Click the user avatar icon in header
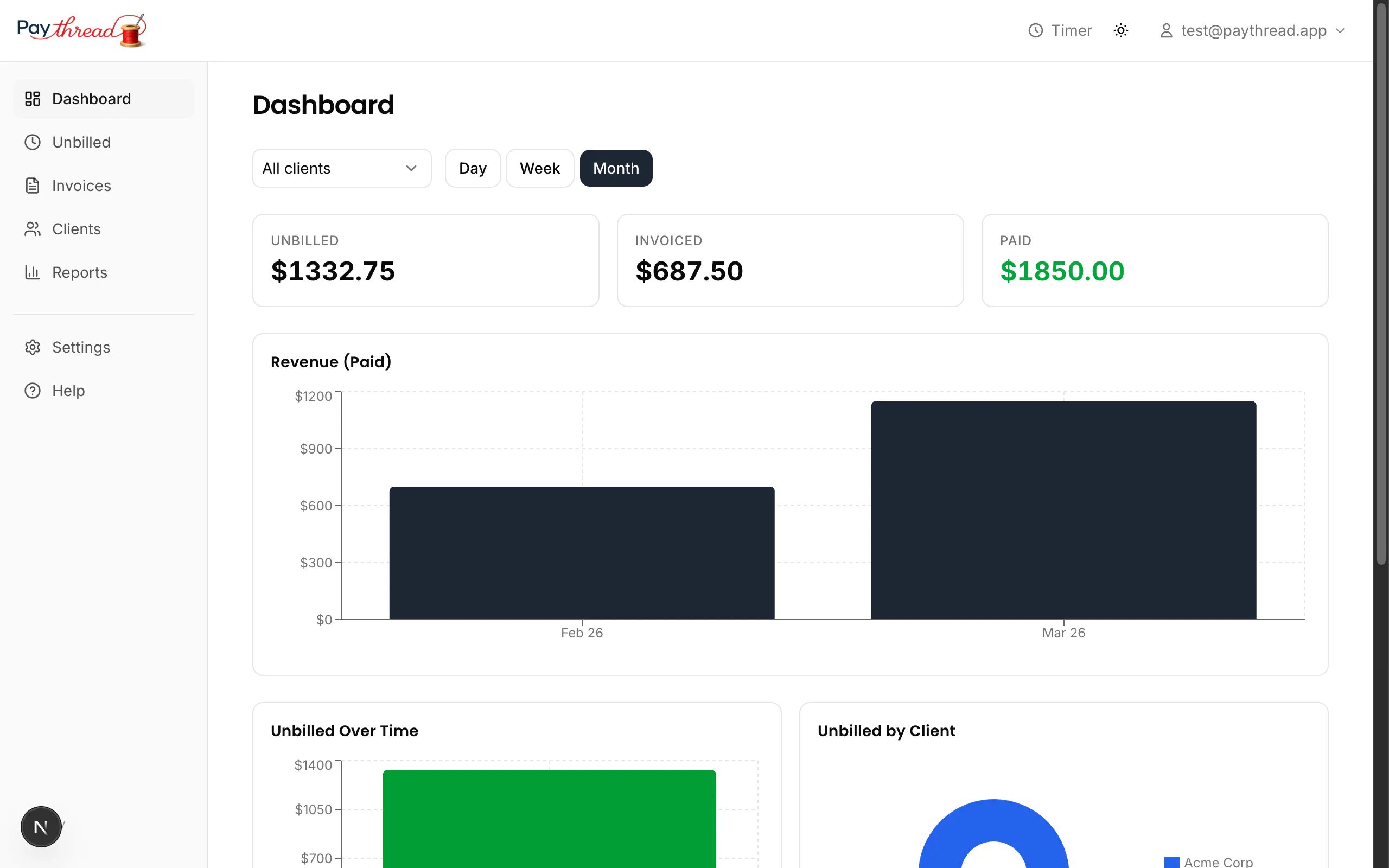1389x868 pixels. pyautogui.click(x=1167, y=30)
